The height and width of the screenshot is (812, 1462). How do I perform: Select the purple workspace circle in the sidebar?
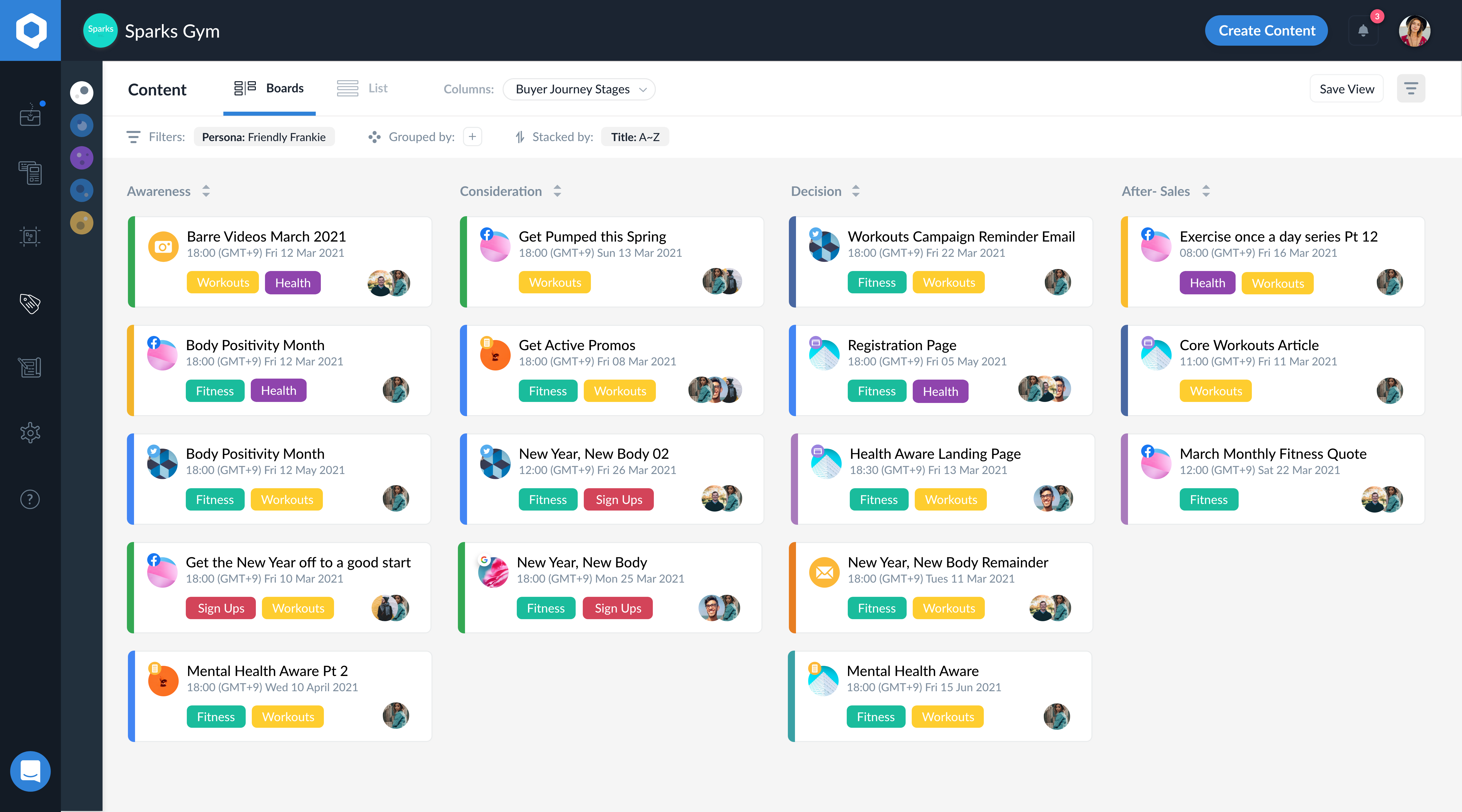tap(81, 158)
